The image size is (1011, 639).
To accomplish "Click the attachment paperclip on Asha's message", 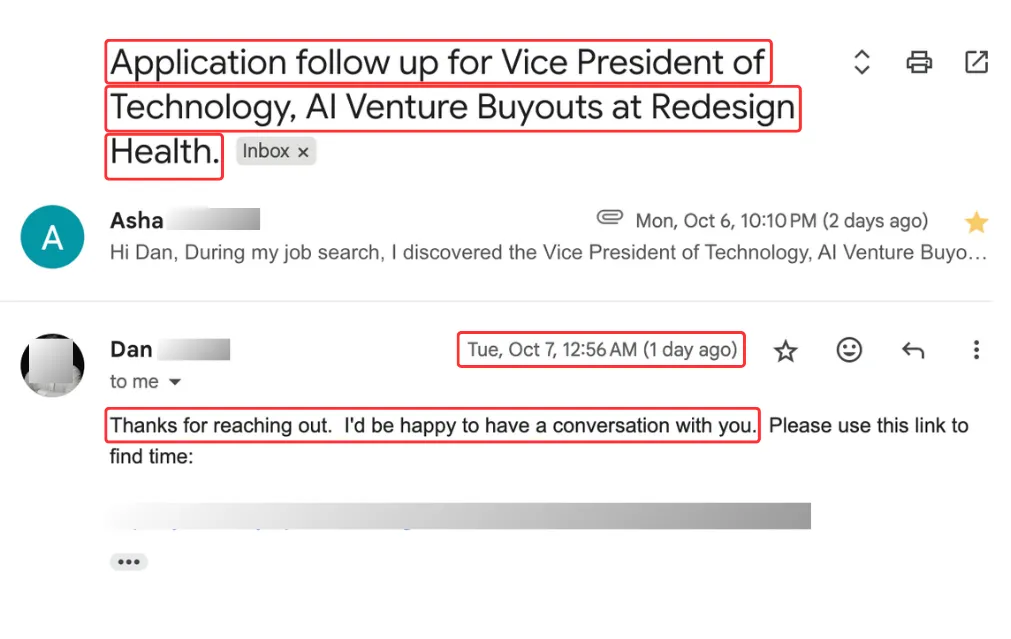I will click(609, 218).
